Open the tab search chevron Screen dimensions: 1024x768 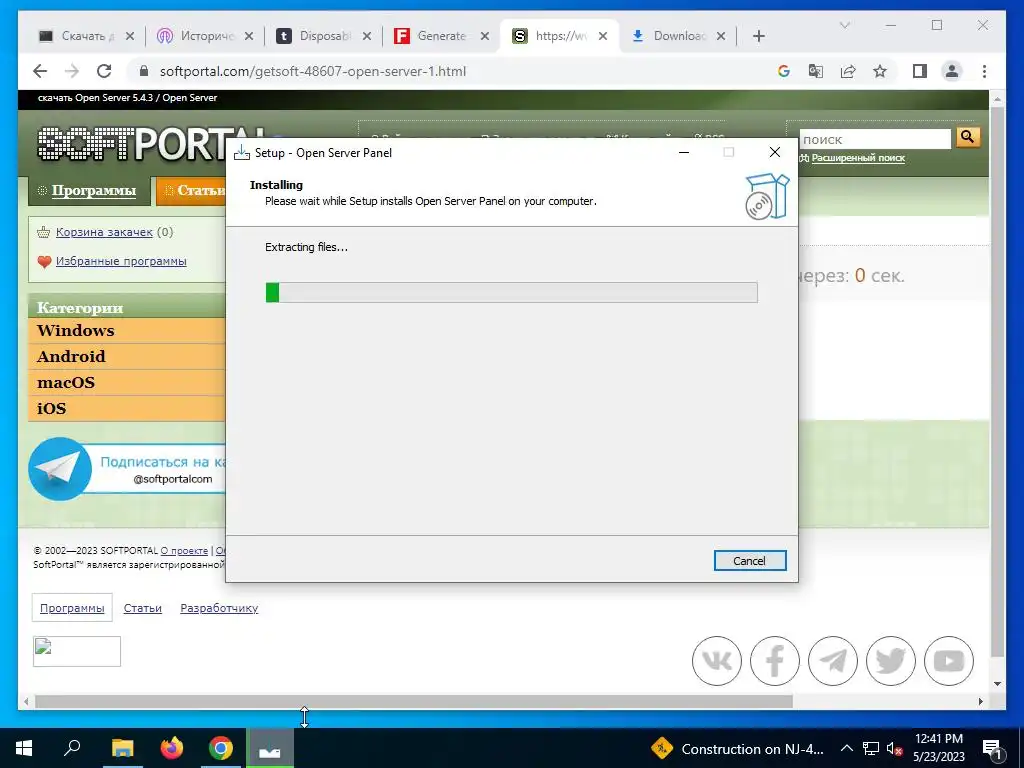(844, 25)
